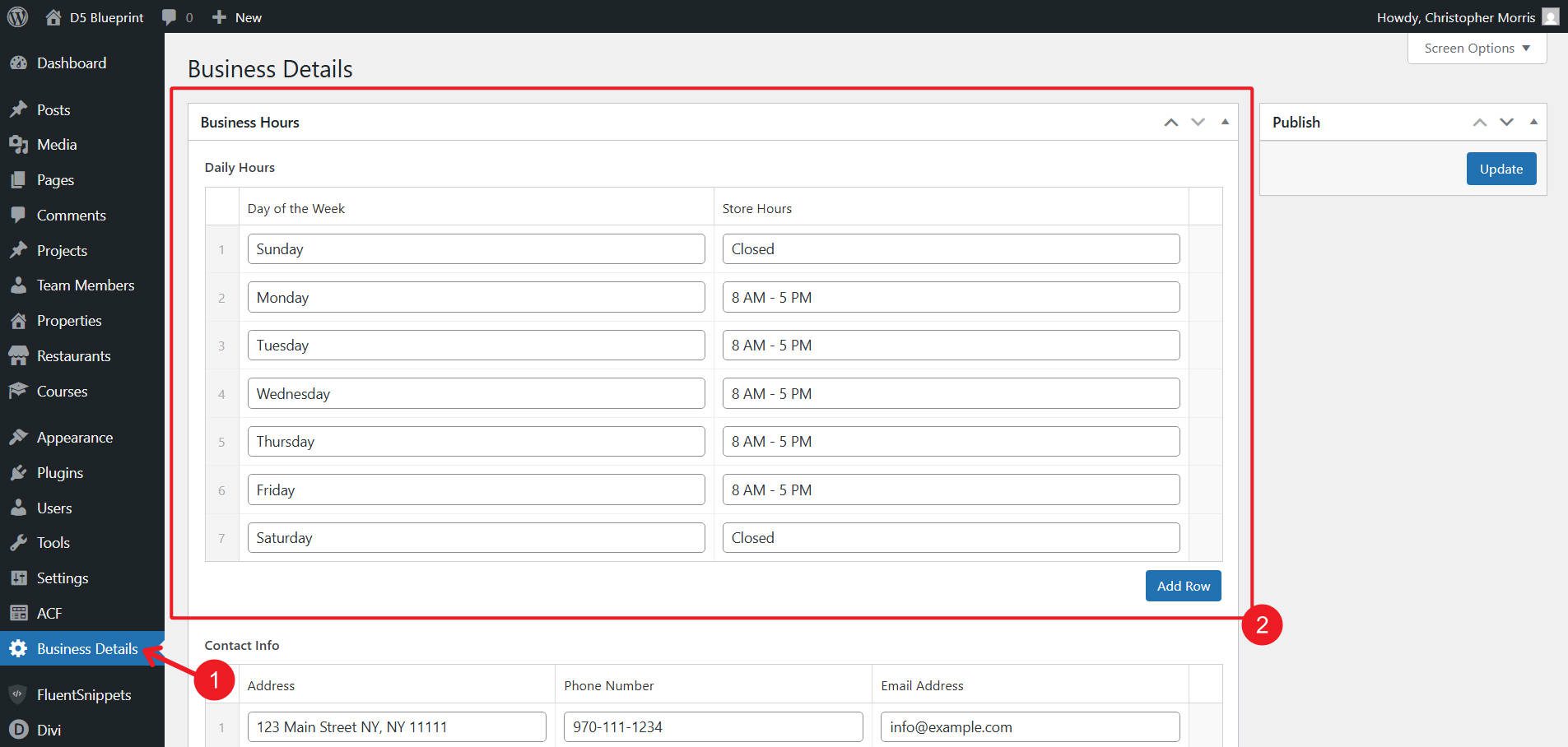
Task: Open the FluentSnippets plugin page
Action: [84, 694]
